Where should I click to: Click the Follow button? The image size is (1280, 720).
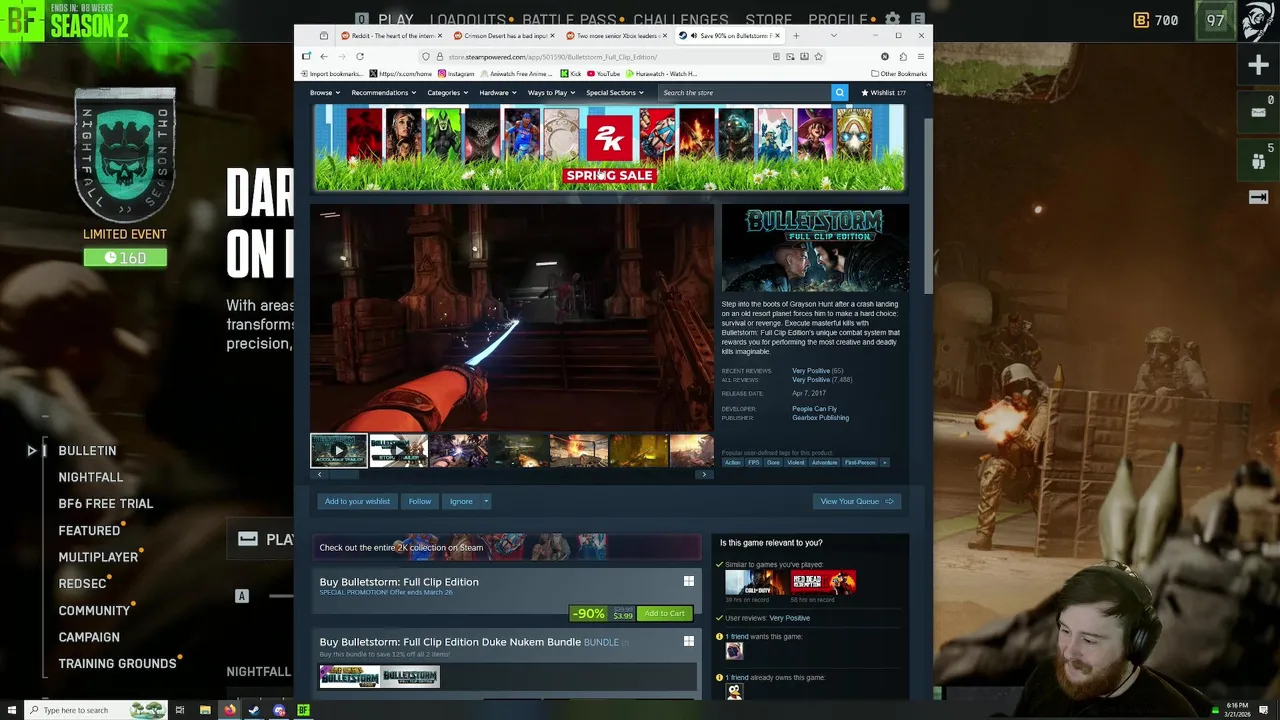420,501
